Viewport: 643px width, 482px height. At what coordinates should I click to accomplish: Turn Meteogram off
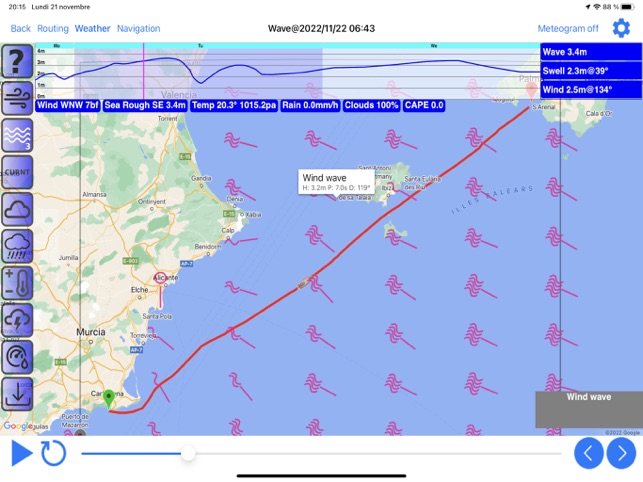pyautogui.click(x=568, y=29)
